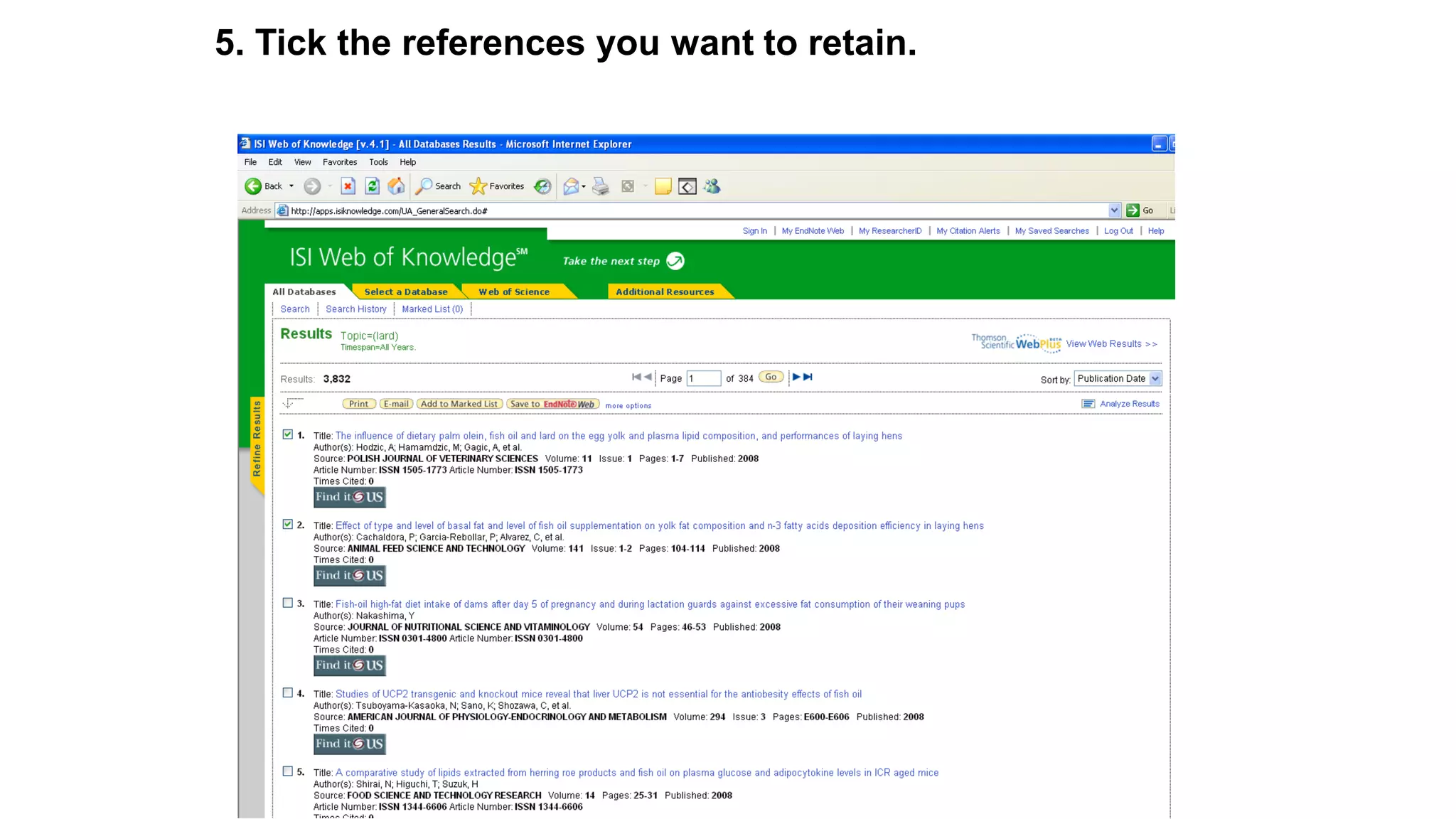This screenshot has width=1456, height=819.
Task: Open the View Web Results link
Action: tap(1111, 344)
